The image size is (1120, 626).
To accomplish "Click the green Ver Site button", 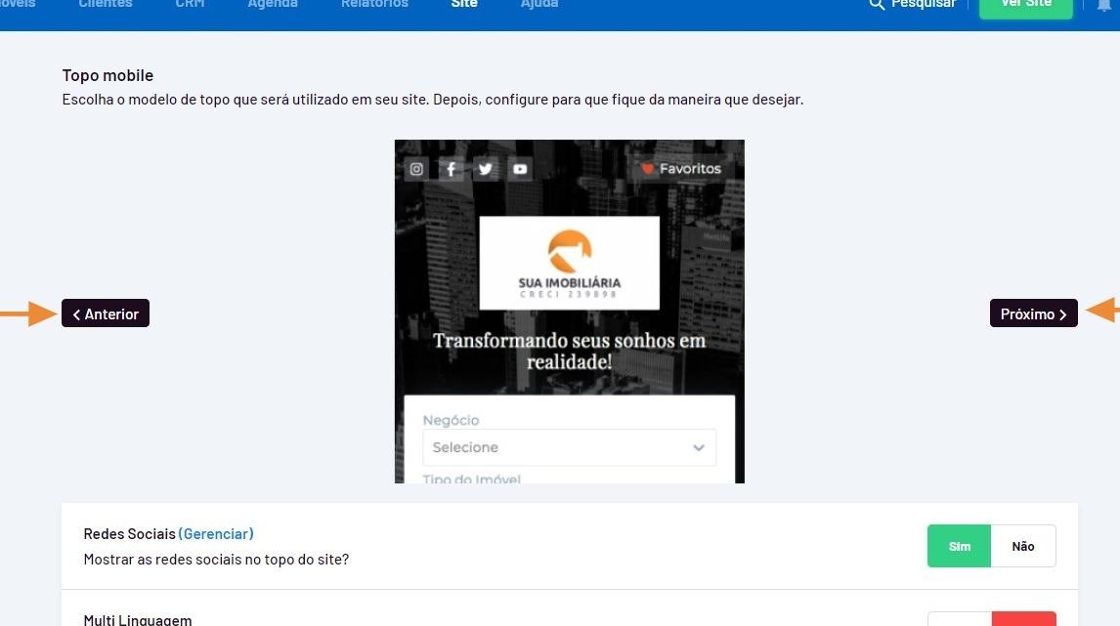I will tap(1025, 6).
